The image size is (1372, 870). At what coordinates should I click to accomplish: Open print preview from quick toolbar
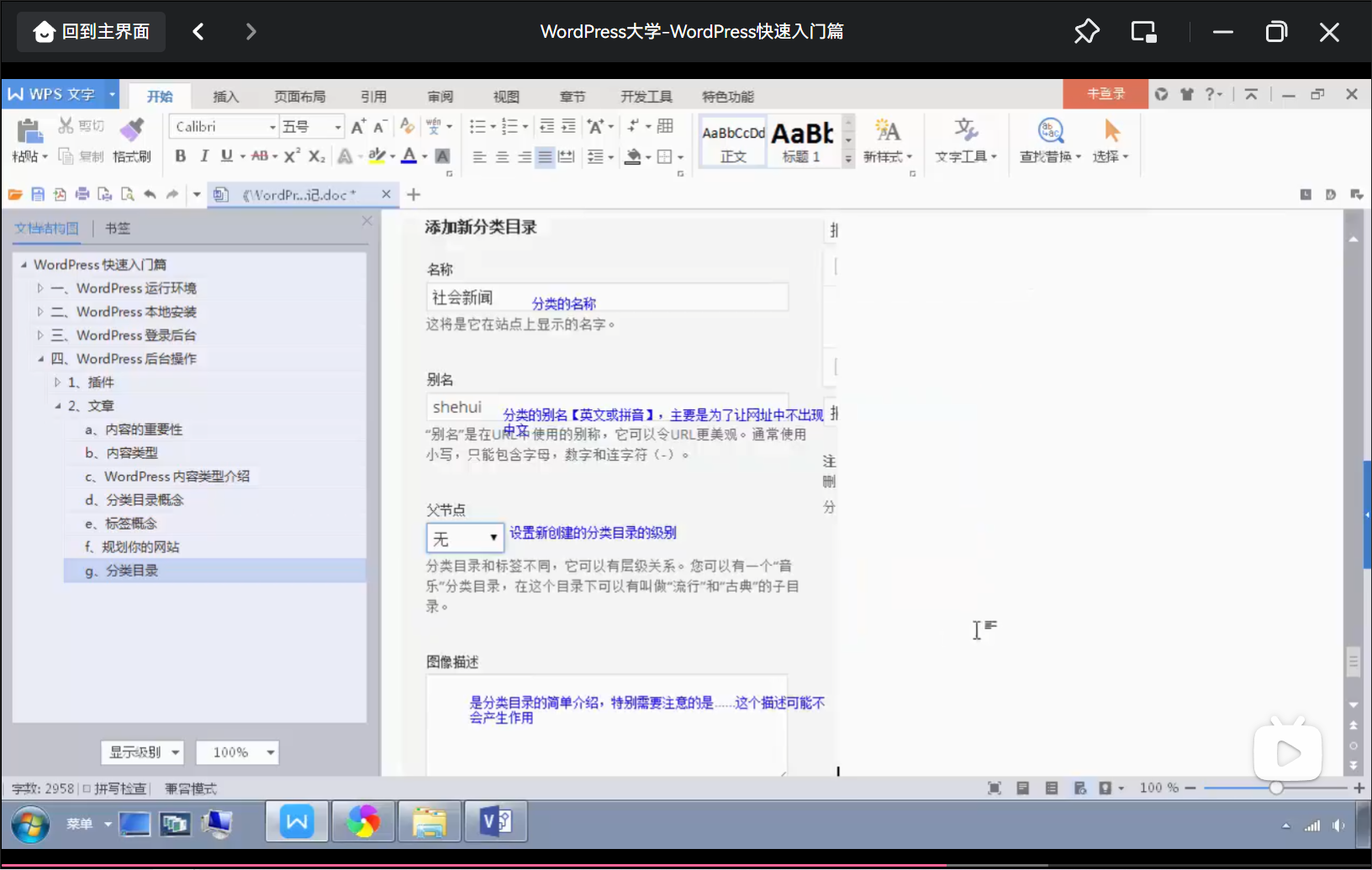(127, 194)
